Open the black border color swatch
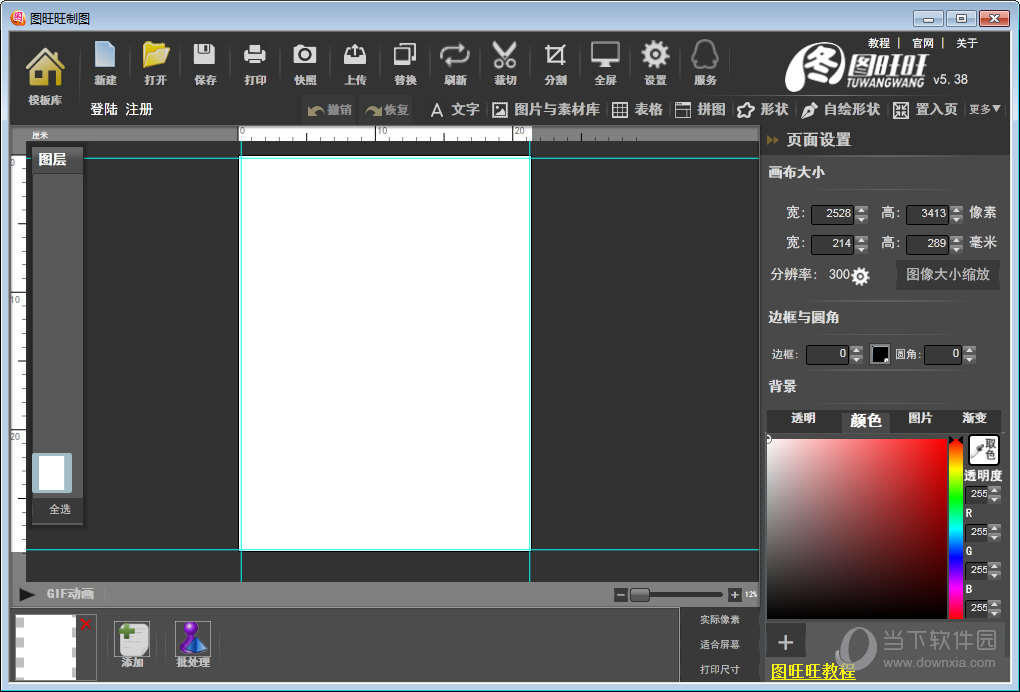This screenshot has height=692, width=1020. click(x=879, y=354)
